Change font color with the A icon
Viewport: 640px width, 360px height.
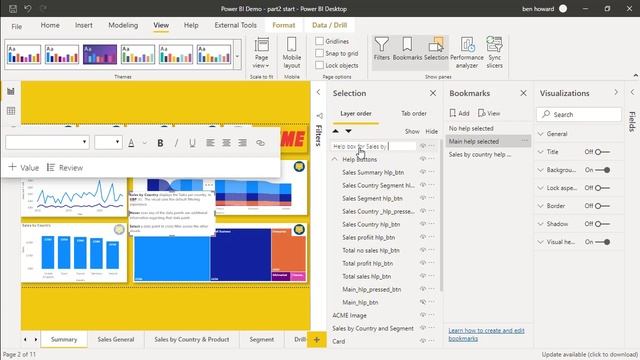[x=131, y=143]
